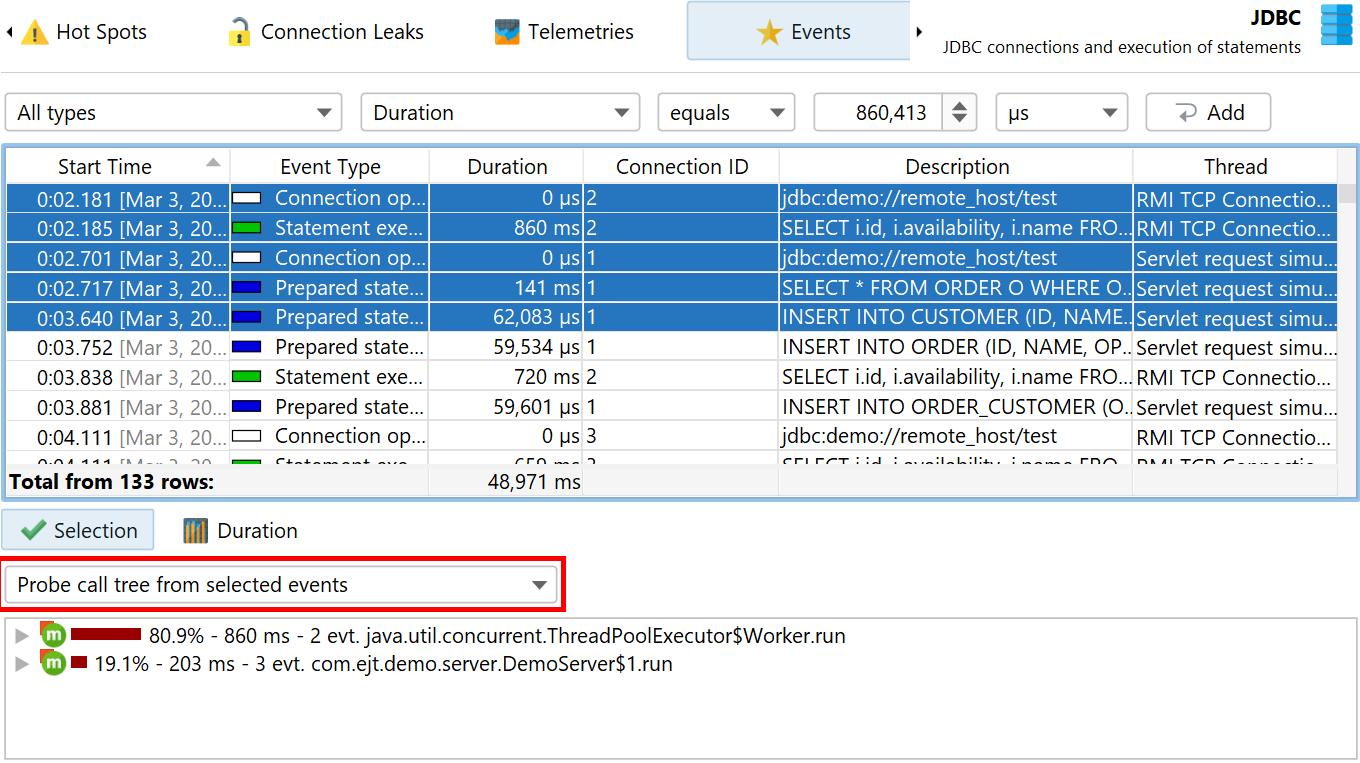Click the Hot Spots warning icon
1360x763 pixels.
point(35,32)
